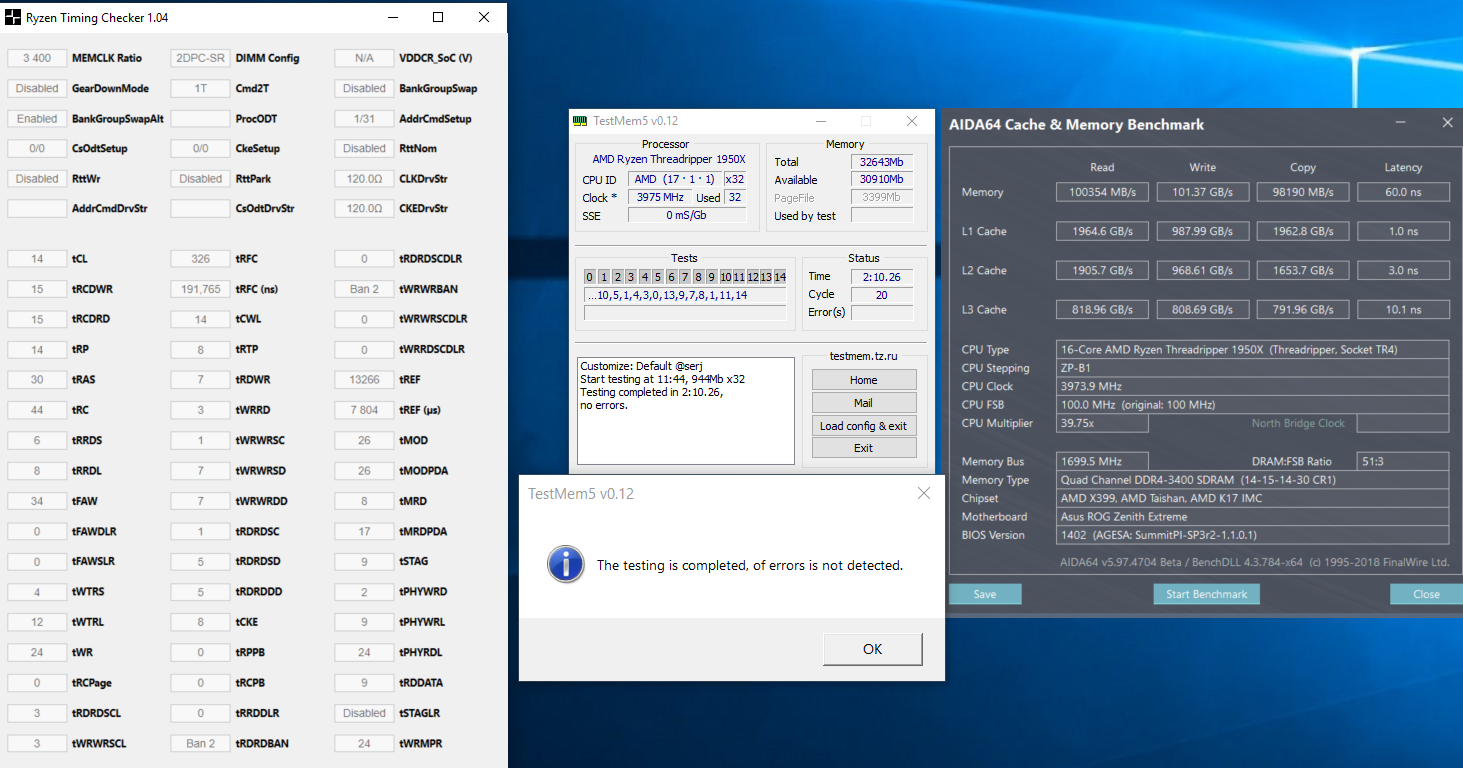Click the Memory Read result field
The height and width of the screenshot is (768, 1463).
[x=1102, y=192]
